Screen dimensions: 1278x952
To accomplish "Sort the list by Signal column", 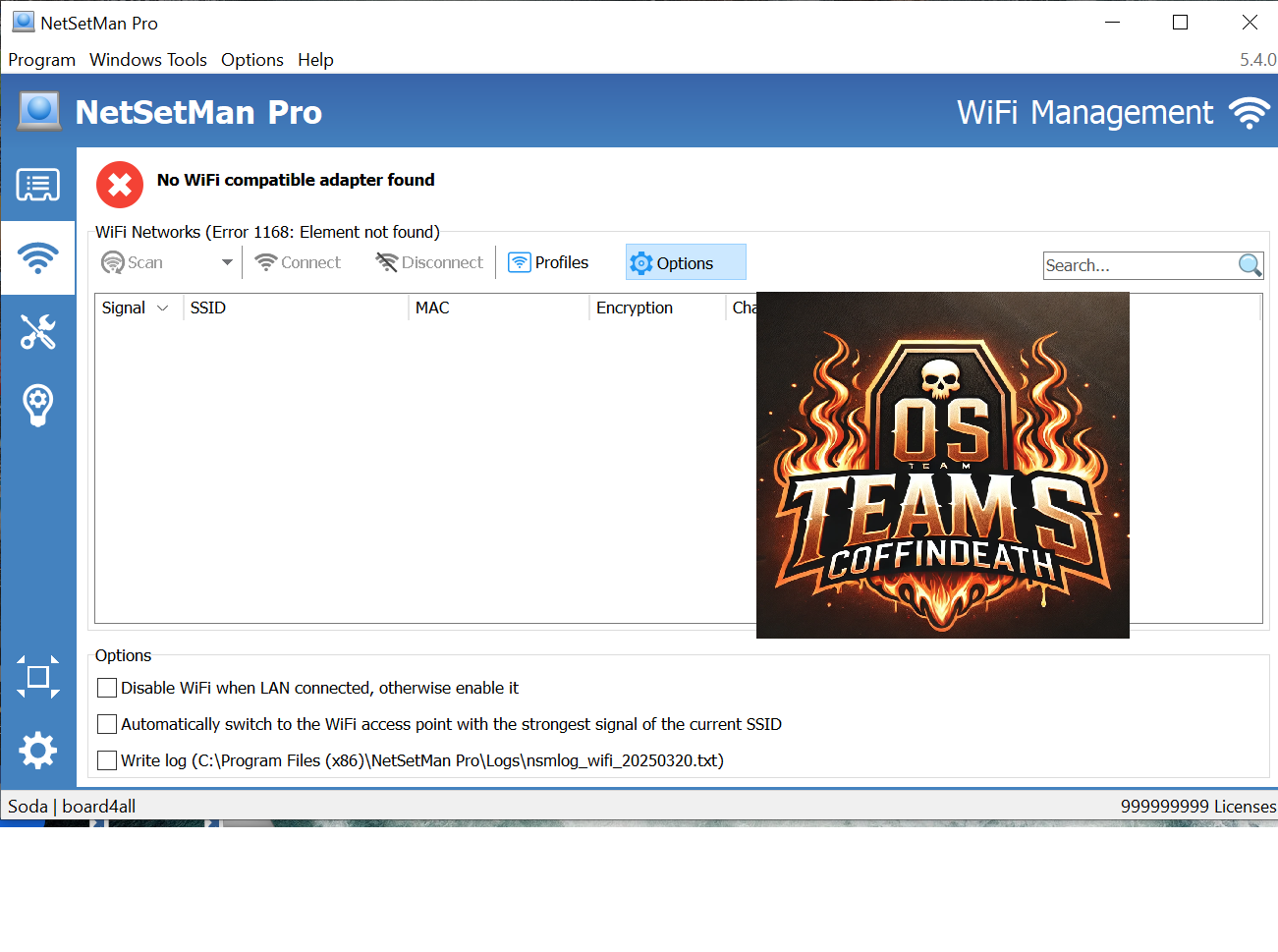I will pos(139,308).
